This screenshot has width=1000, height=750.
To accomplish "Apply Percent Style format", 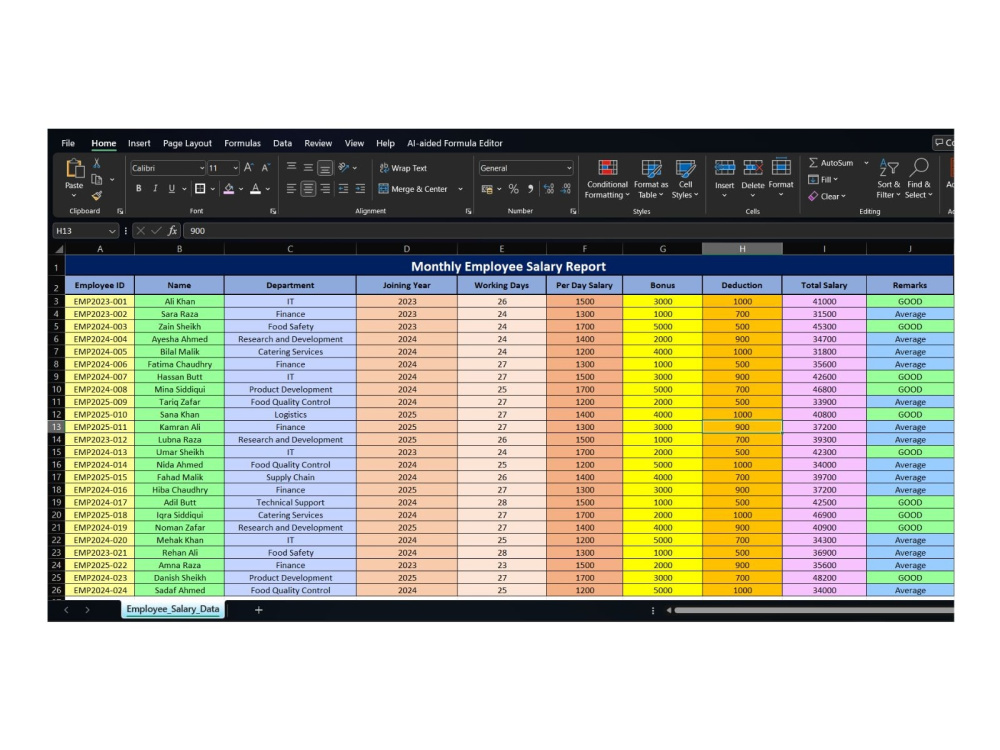I will [513, 189].
